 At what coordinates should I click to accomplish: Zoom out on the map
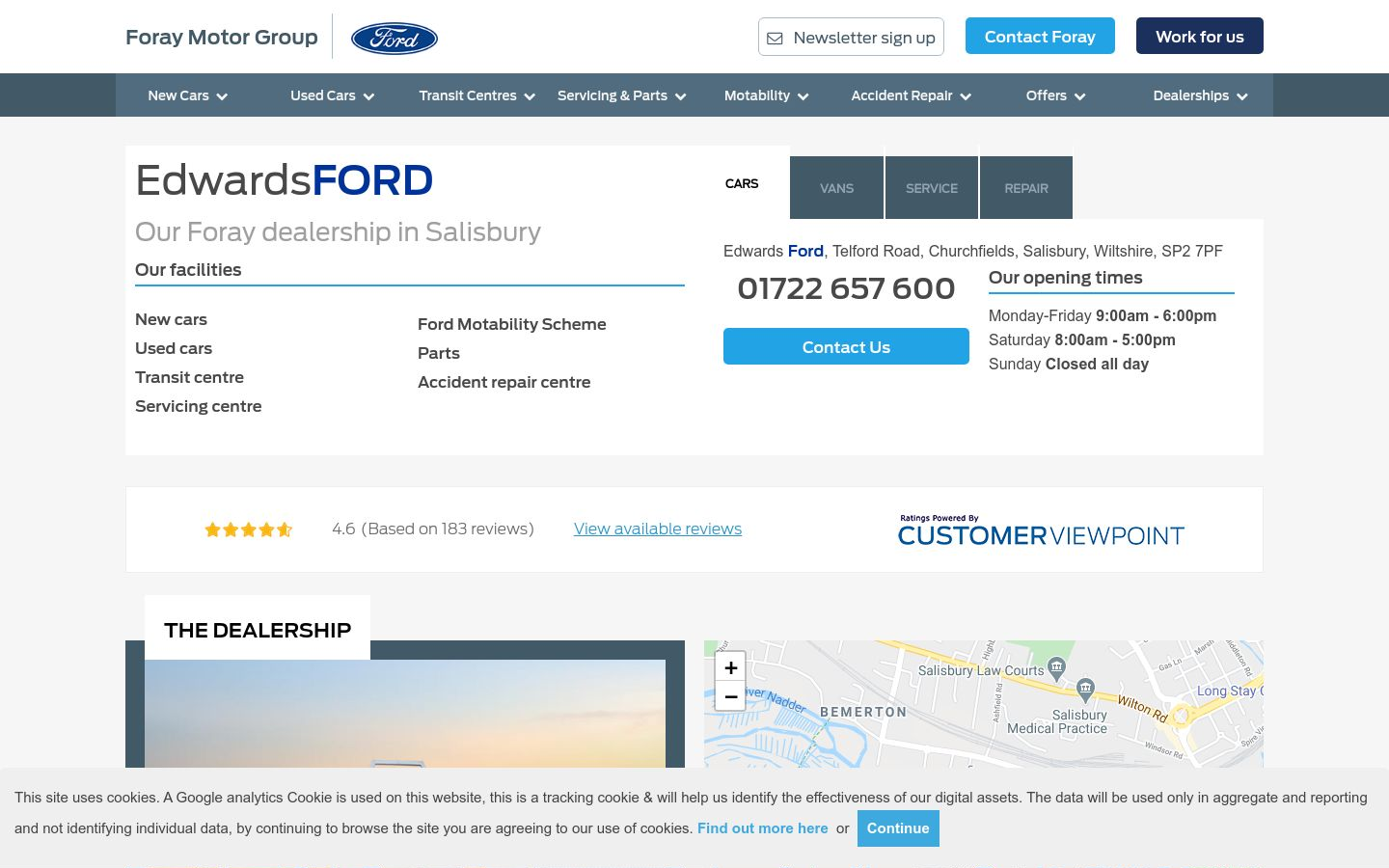click(730, 696)
